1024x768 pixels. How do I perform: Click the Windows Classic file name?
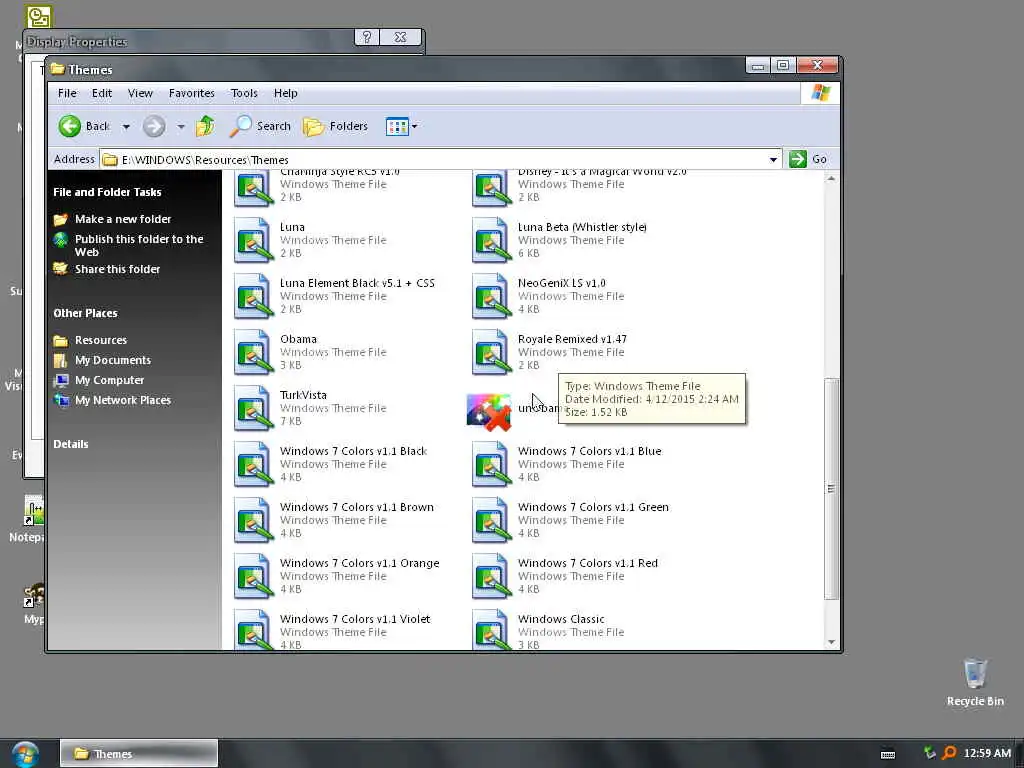pos(561,619)
